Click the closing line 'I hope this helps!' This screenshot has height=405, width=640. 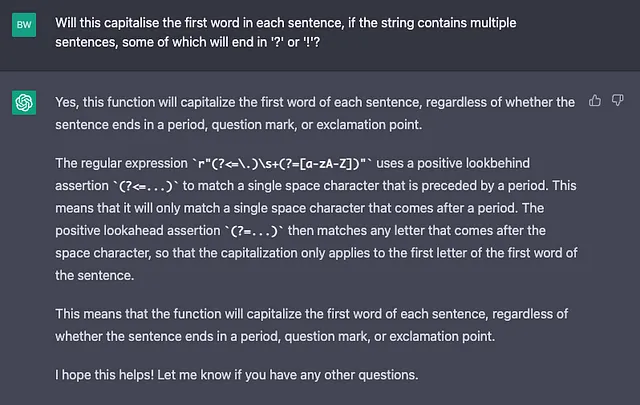tap(237, 375)
